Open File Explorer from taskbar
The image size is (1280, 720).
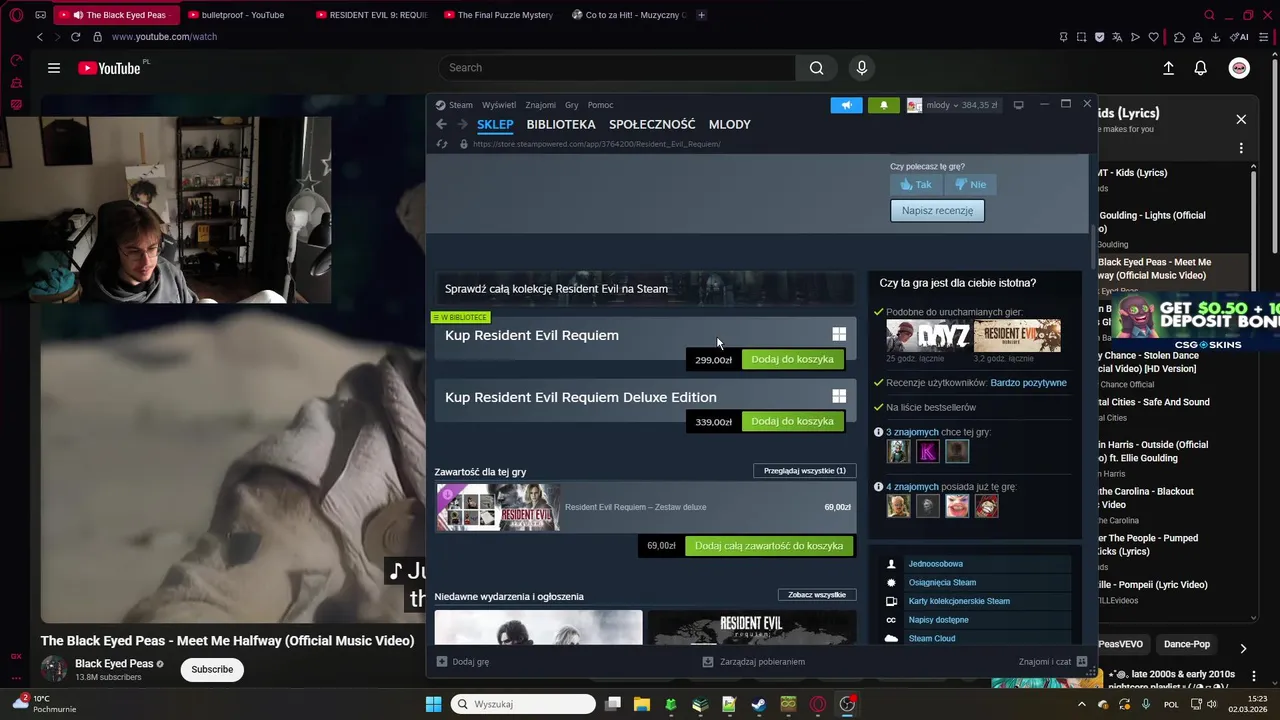click(x=641, y=704)
